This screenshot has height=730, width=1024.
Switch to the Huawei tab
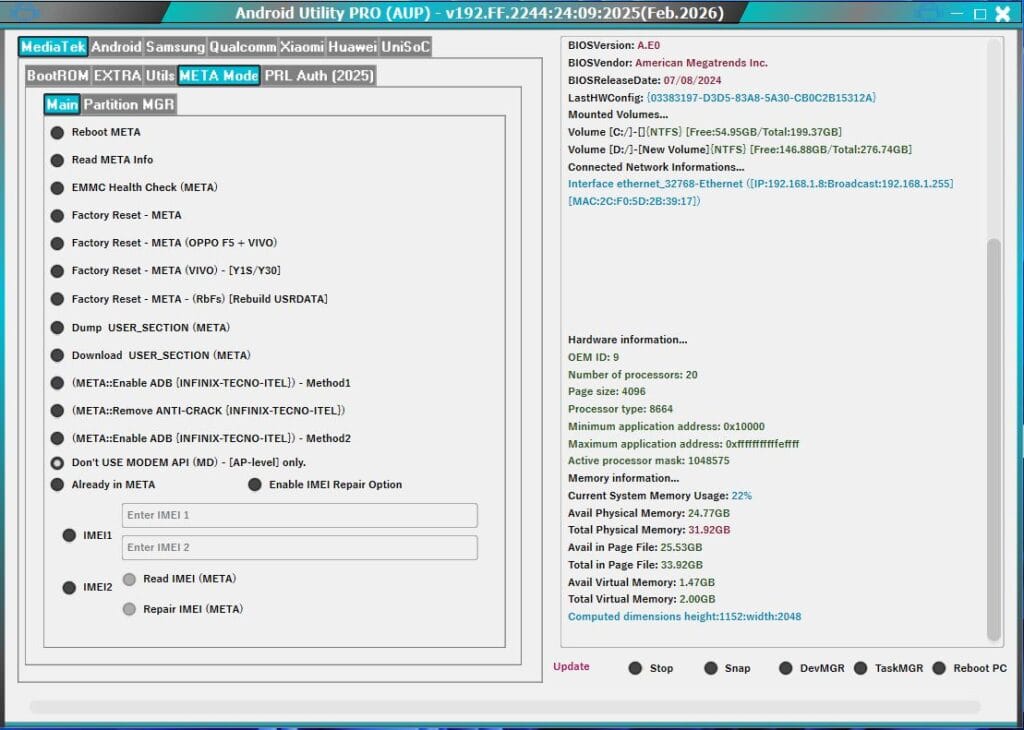[353, 47]
